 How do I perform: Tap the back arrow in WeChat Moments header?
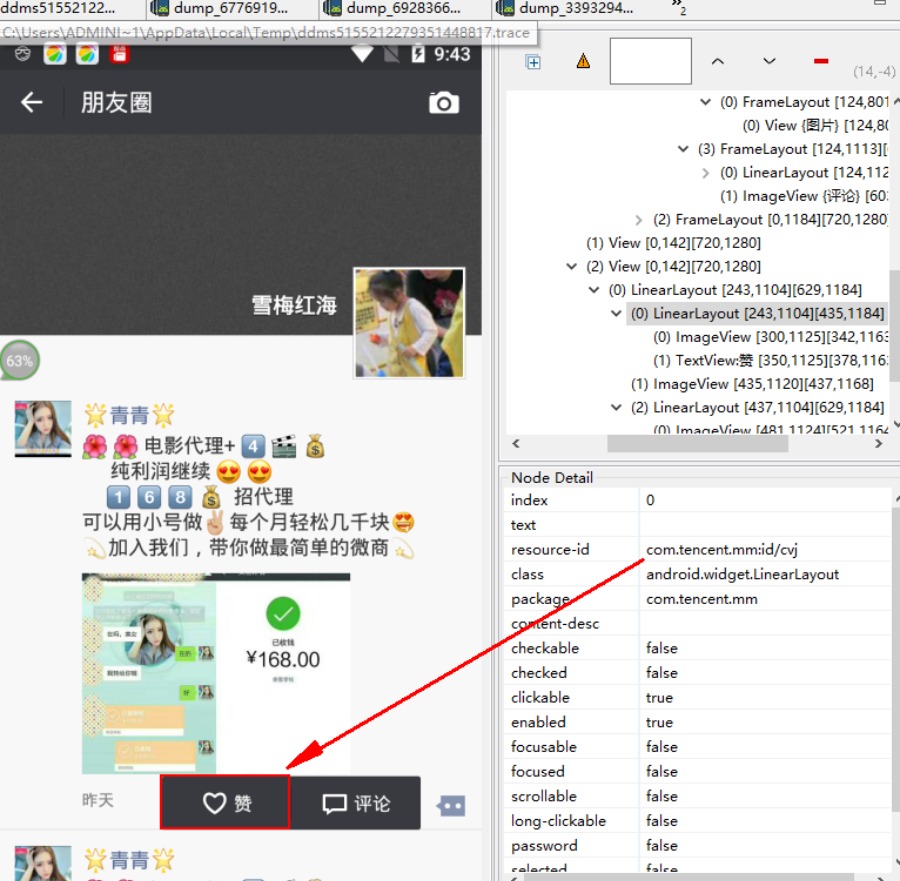(32, 103)
